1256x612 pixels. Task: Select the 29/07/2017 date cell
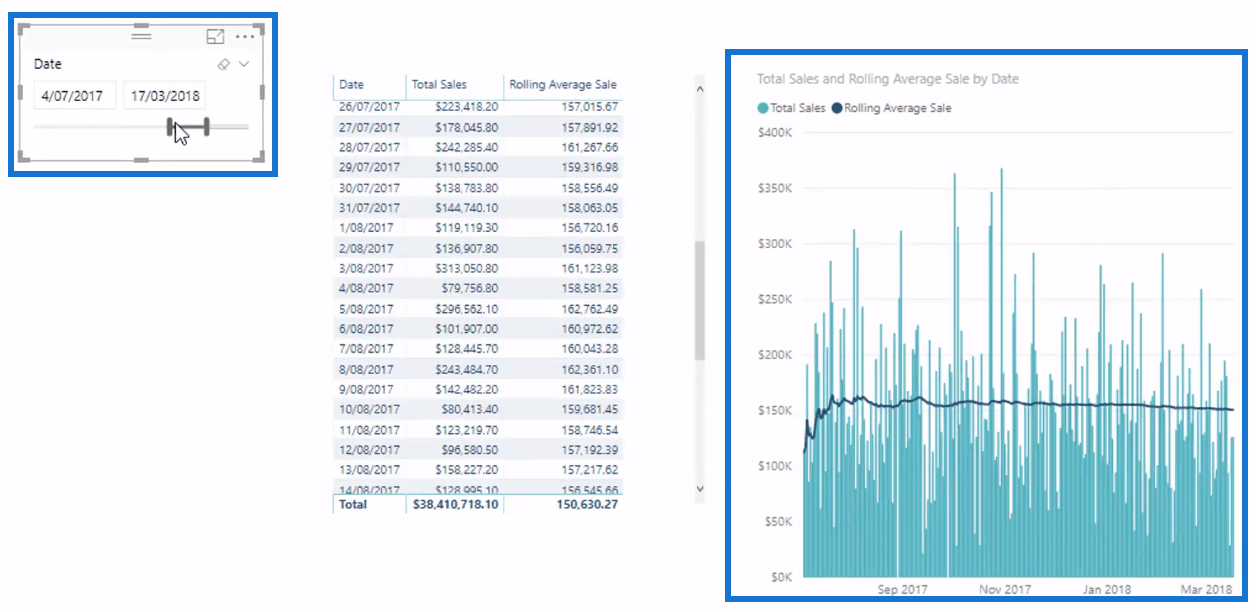click(369, 167)
